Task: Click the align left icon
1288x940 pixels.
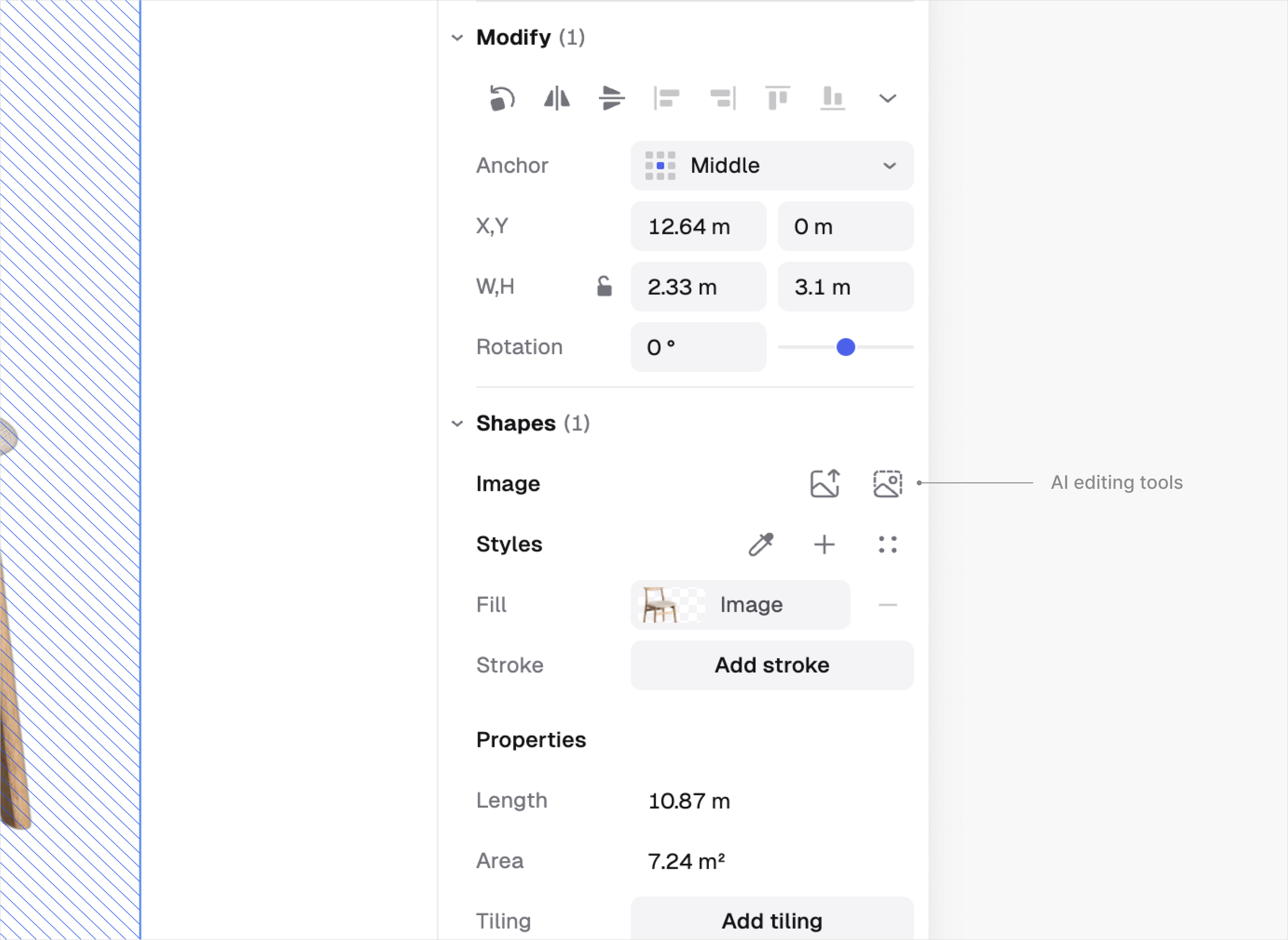Action: click(x=666, y=99)
